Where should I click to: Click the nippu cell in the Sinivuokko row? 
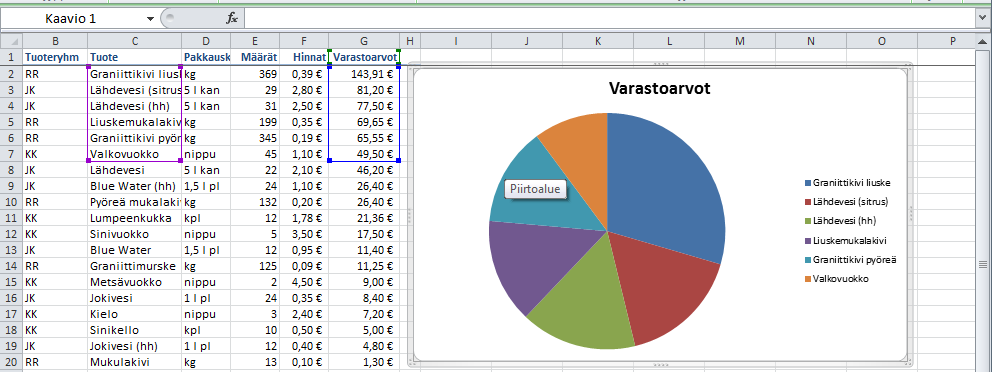pyautogui.click(x=206, y=234)
